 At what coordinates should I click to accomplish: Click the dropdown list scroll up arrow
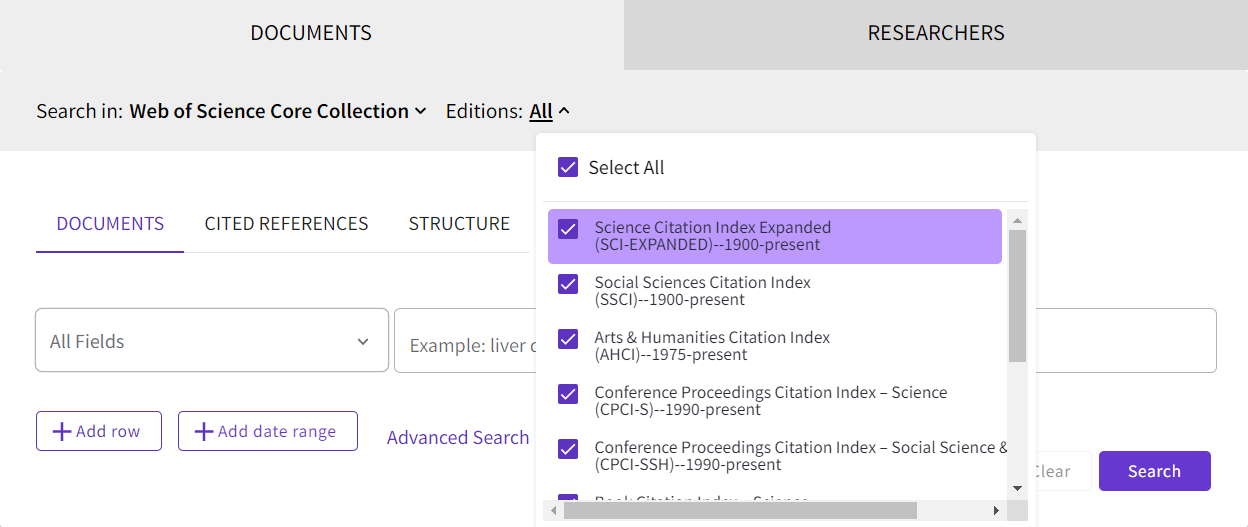[1017, 220]
